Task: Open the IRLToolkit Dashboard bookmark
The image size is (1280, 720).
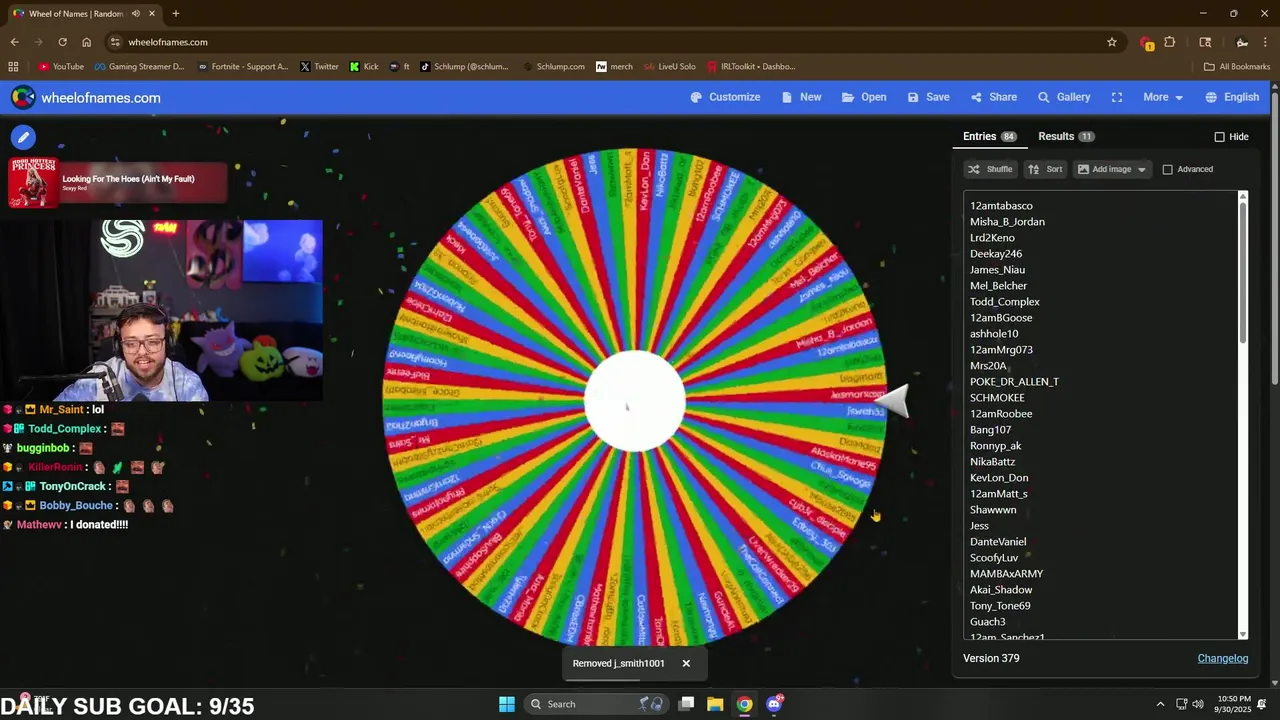Action: click(x=750, y=67)
